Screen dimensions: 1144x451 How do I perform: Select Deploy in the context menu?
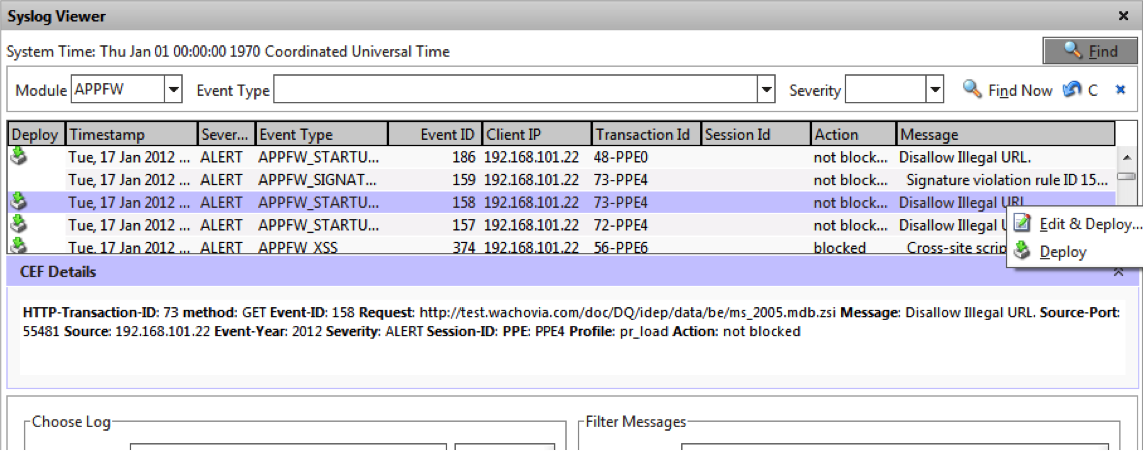(1062, 252)
